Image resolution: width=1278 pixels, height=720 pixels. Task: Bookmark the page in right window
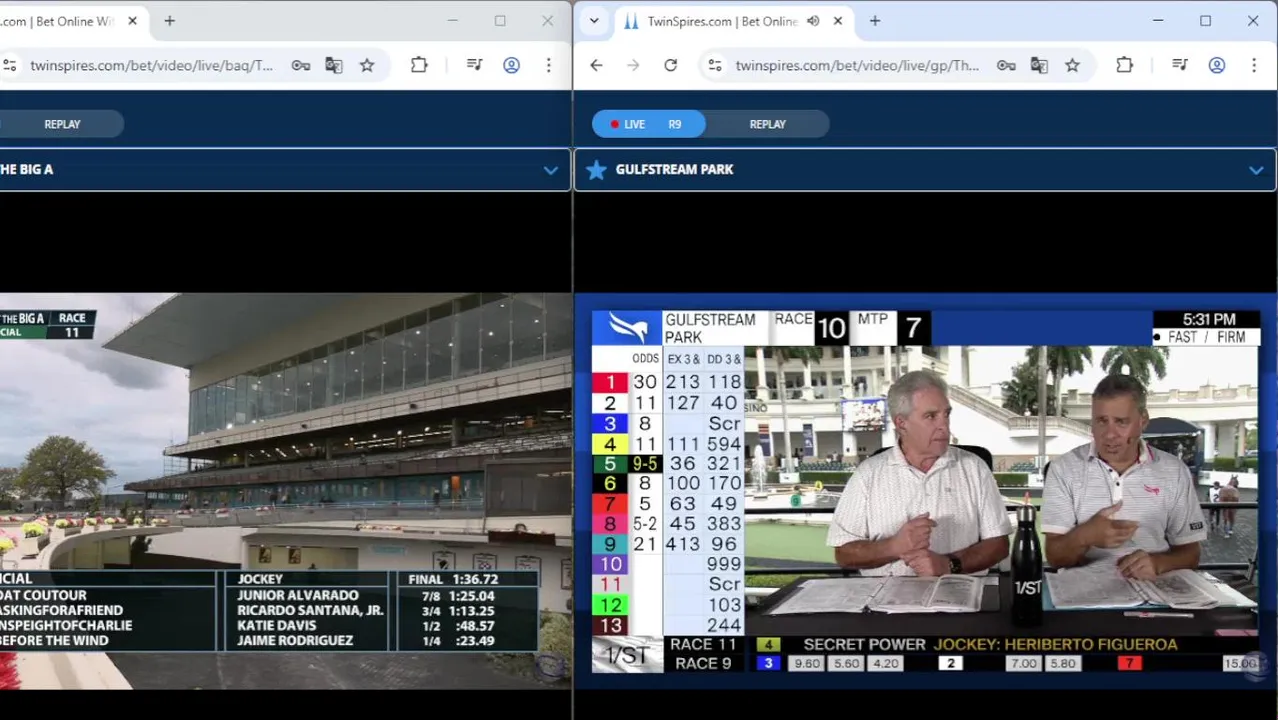click(x=1072, y=65)
